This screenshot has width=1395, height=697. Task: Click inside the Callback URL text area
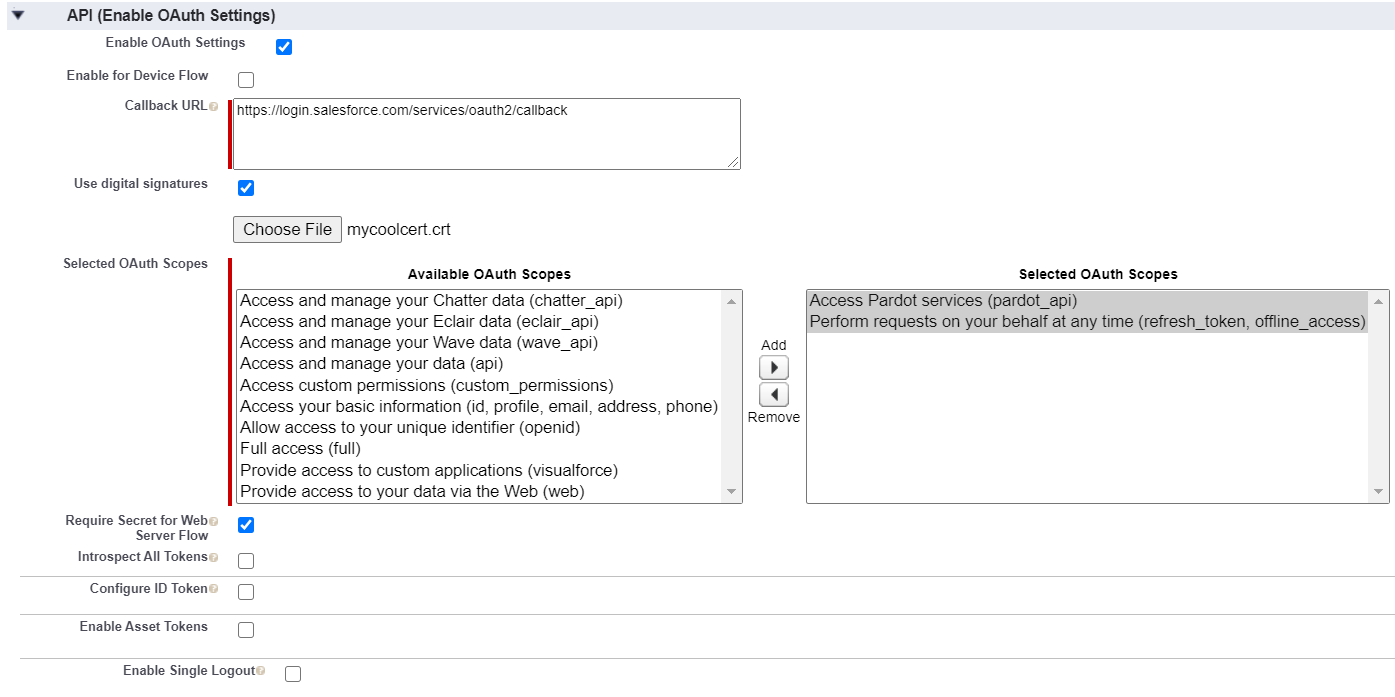487,134
